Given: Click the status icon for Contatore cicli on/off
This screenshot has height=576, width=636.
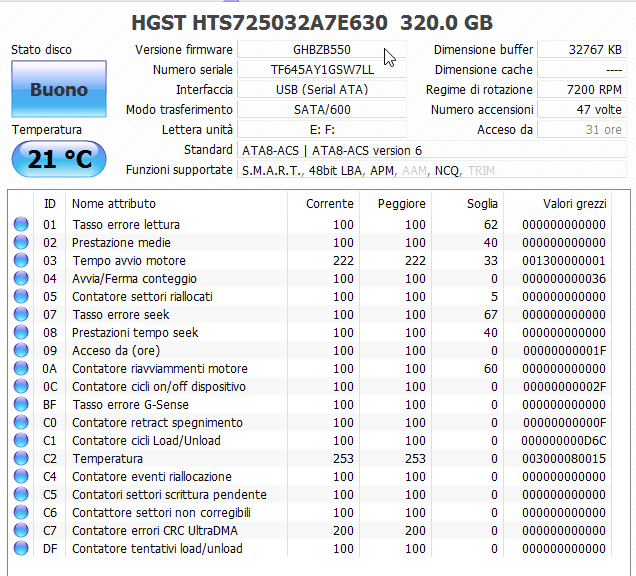Looking at the screenshot, I should coord(21,387).
